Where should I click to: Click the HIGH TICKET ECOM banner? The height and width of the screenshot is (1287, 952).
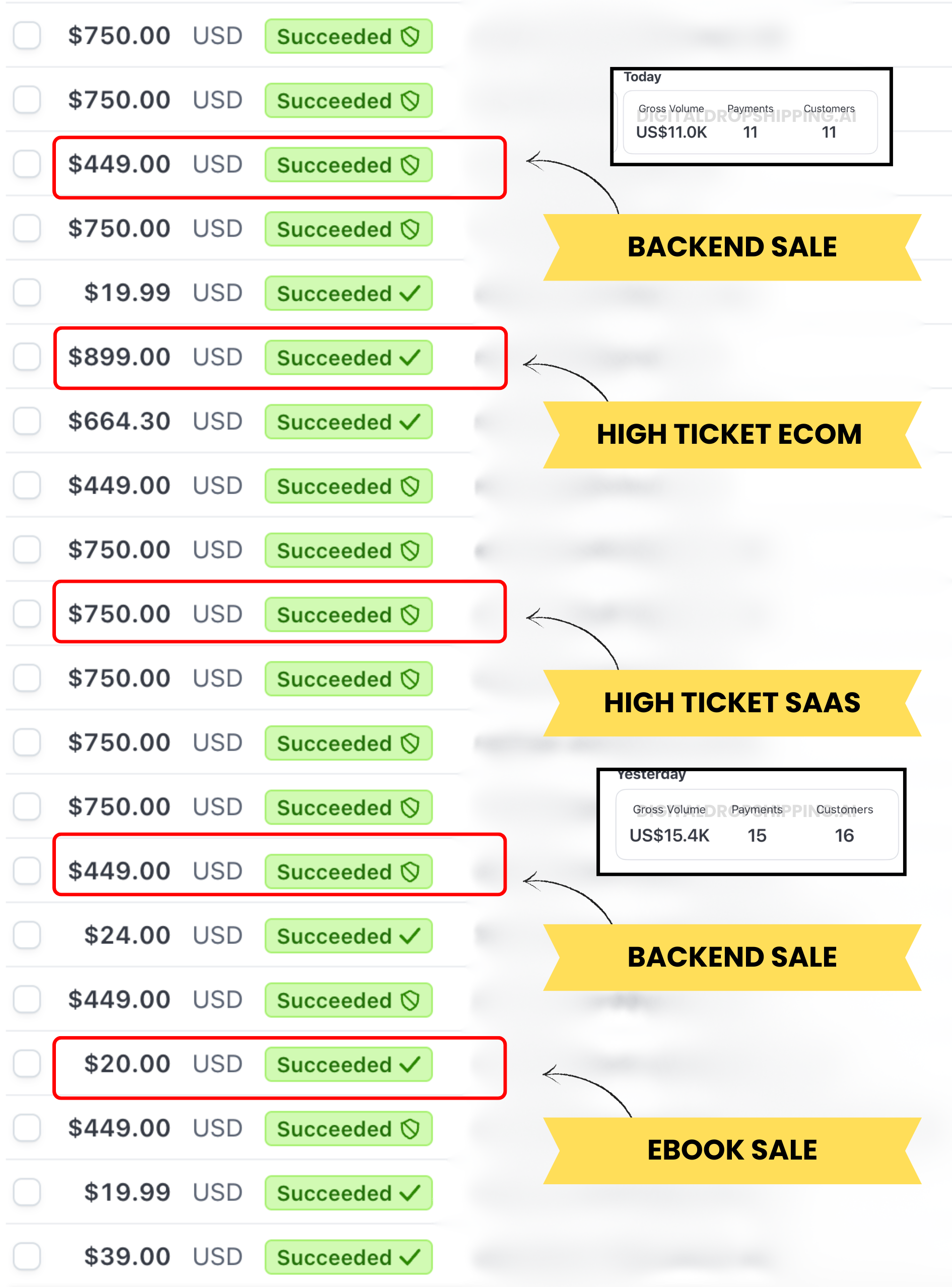click(x=729, y=435)
